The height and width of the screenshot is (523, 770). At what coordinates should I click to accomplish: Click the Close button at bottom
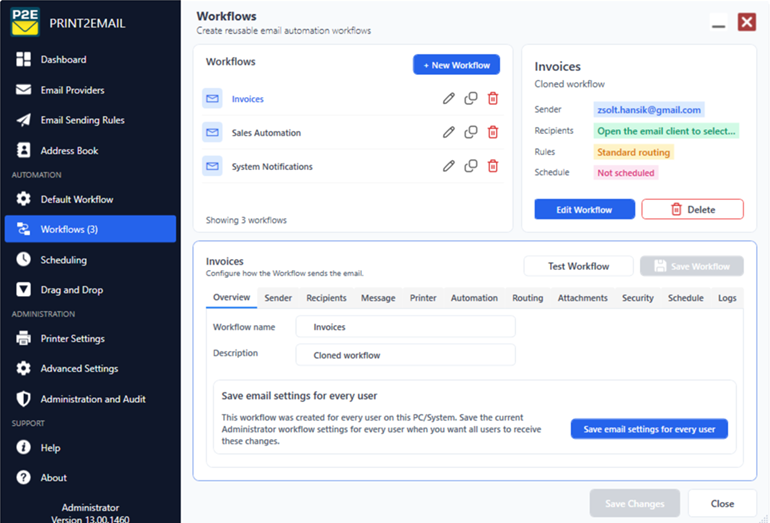pos(722,503)
